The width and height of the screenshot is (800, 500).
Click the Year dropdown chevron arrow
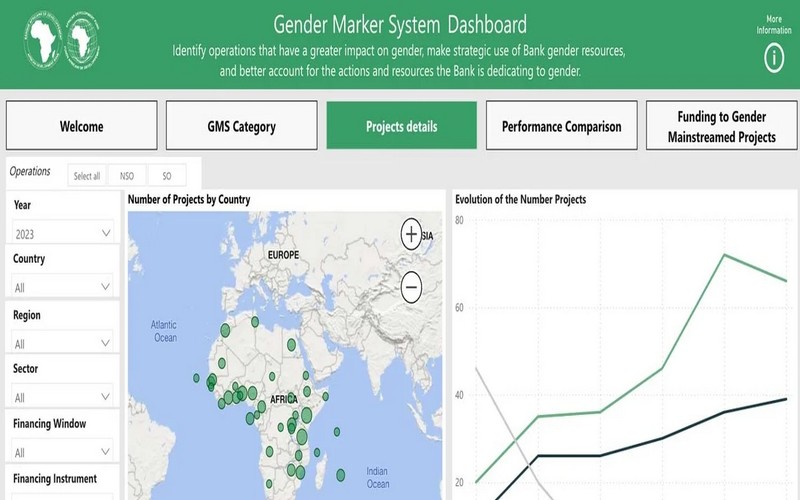click(106, 233)
